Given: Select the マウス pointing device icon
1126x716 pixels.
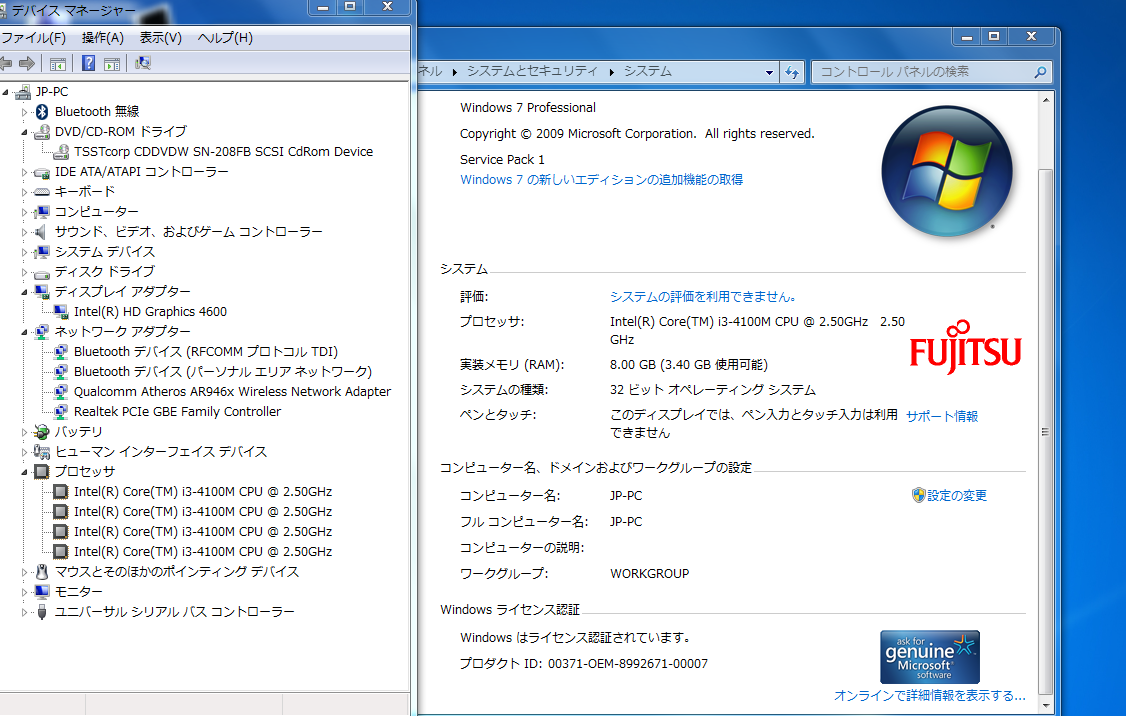Looking at the screenshot, I should tap(42, 572).
